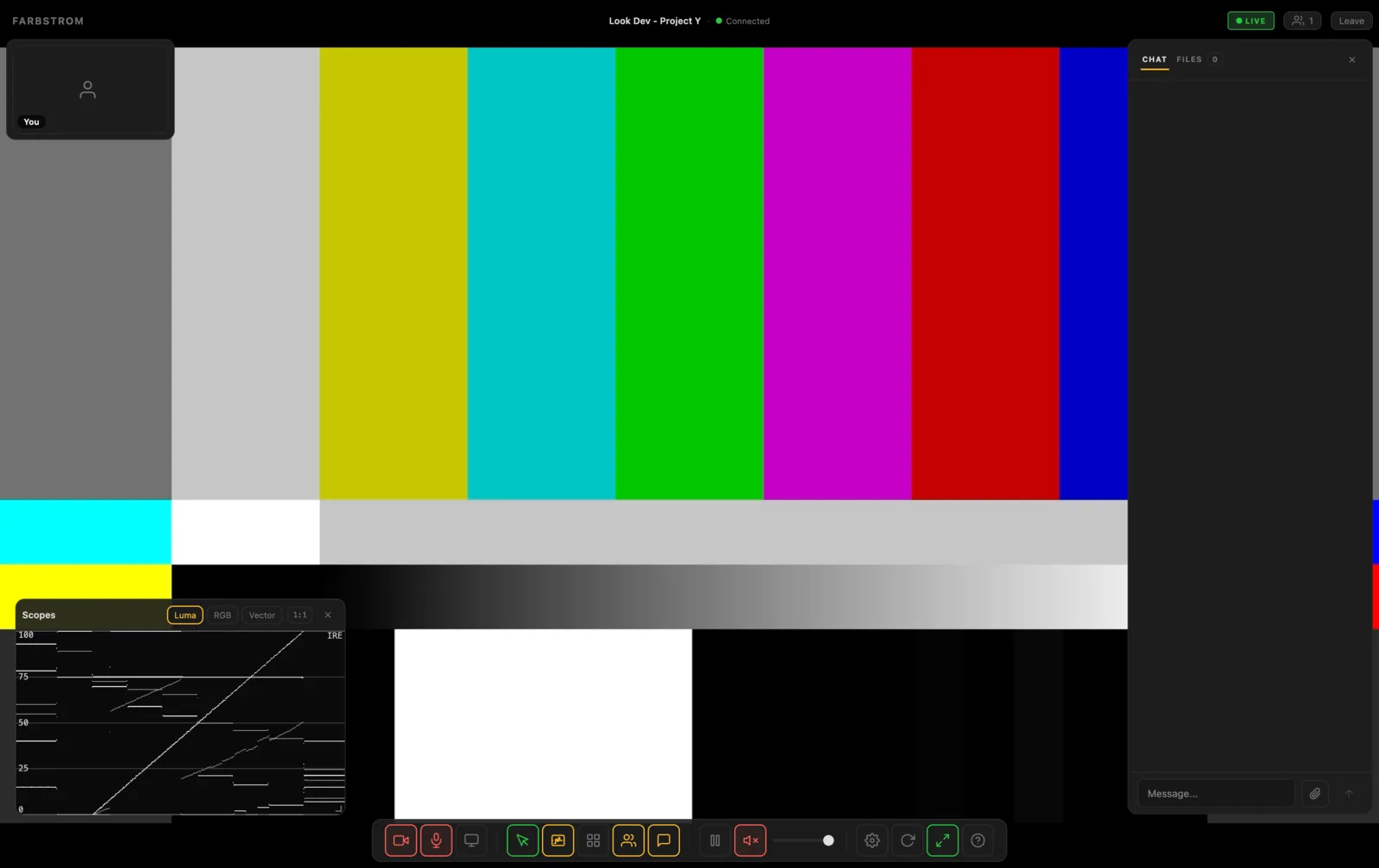The width and height of the screenshot is (1379, 868).
Task: Open the settings gear
Action: [872, 840]
